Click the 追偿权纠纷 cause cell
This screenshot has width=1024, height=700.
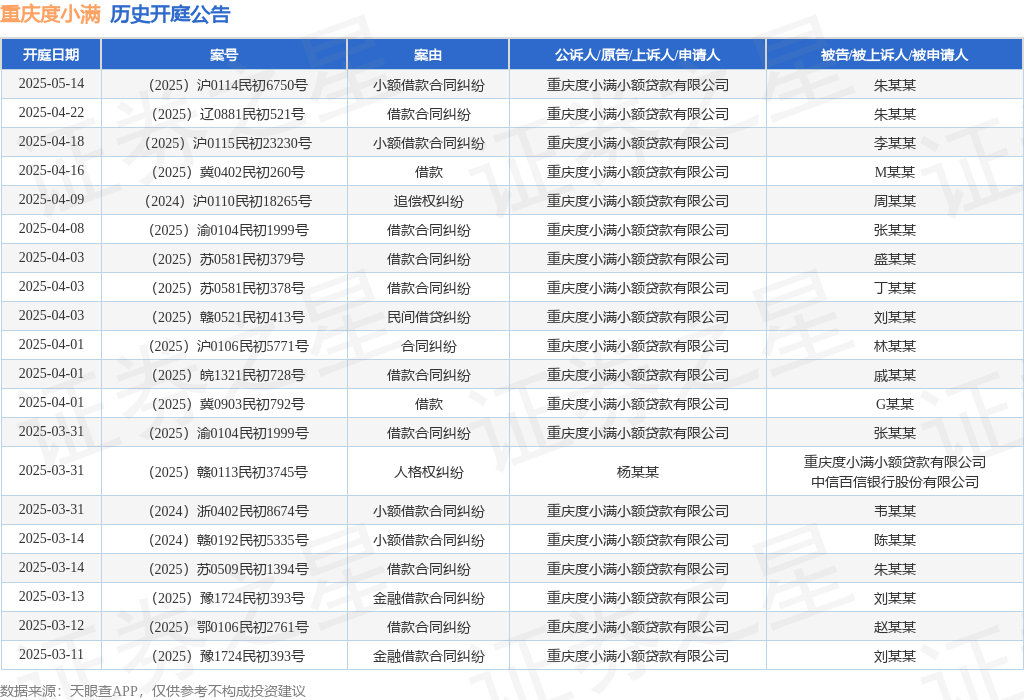point(428,201)
